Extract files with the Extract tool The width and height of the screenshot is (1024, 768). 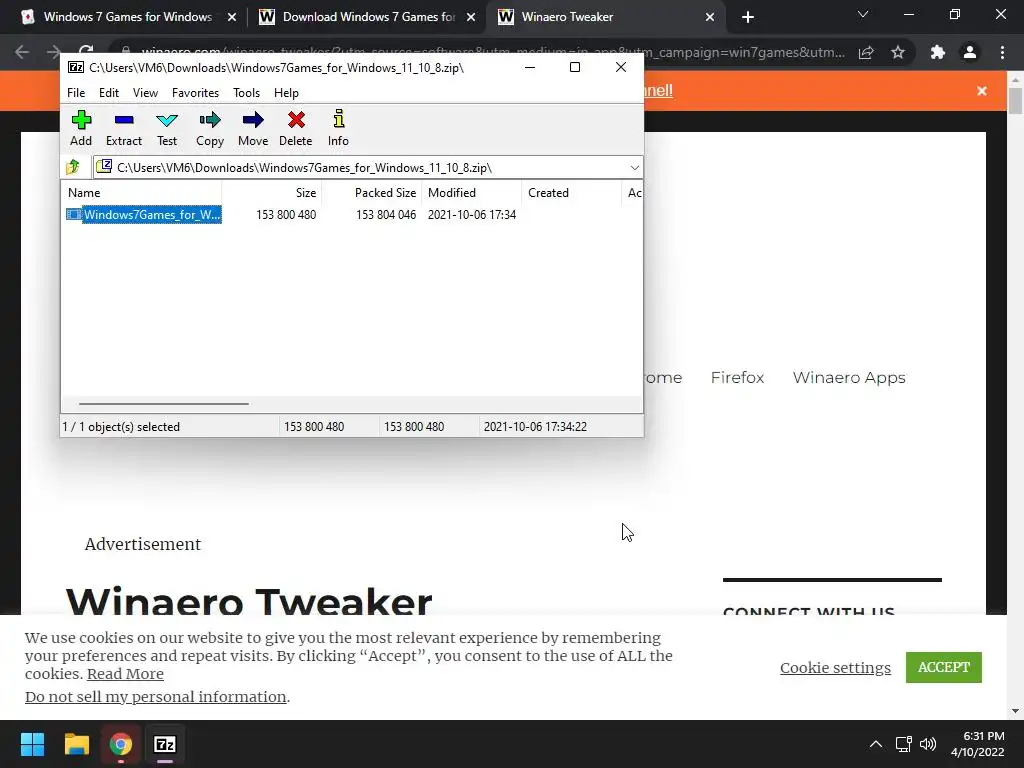[123, 128]
